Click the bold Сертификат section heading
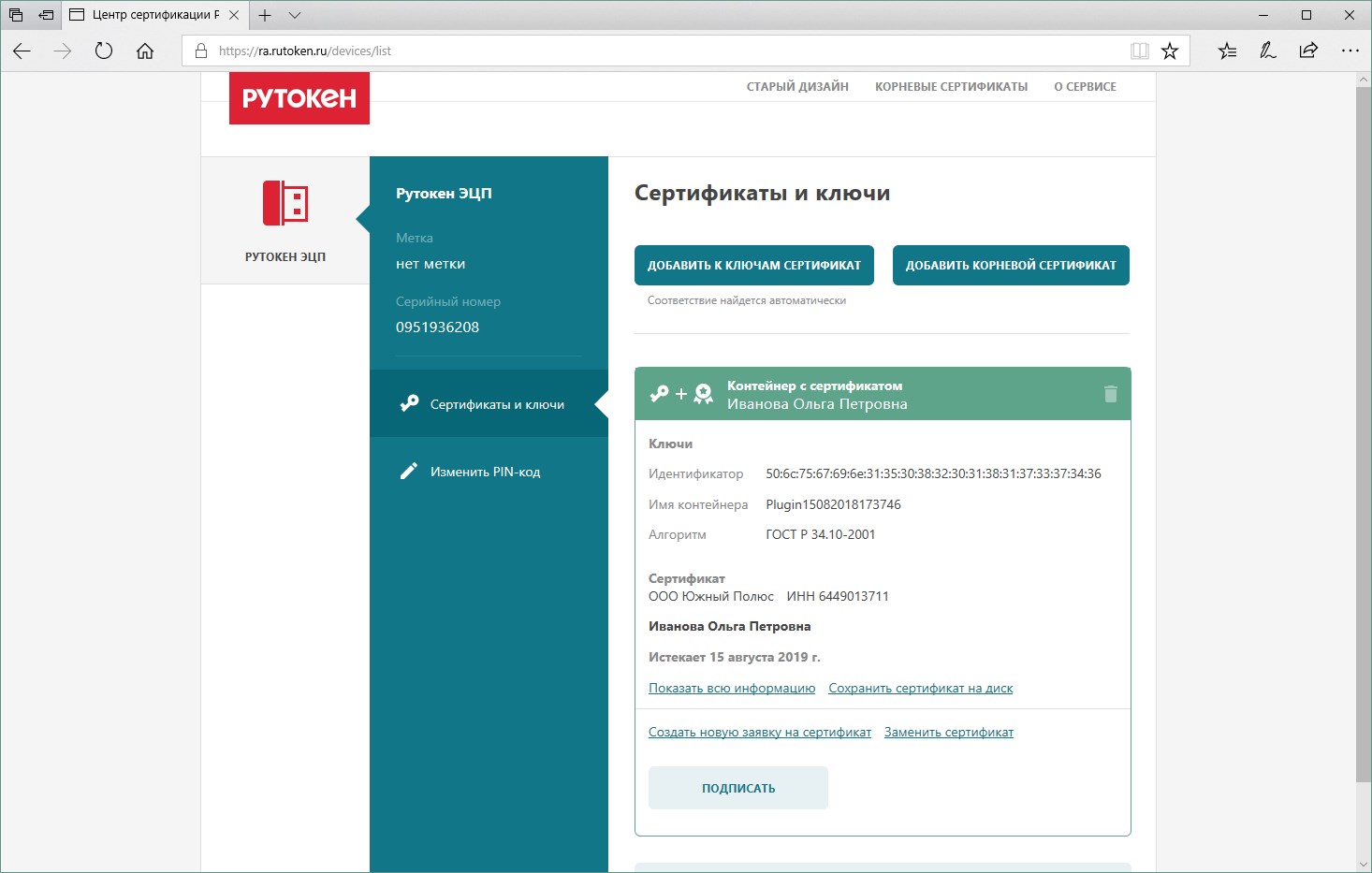The height and width of the screenshot is (873, 1372). click(687, 578)
